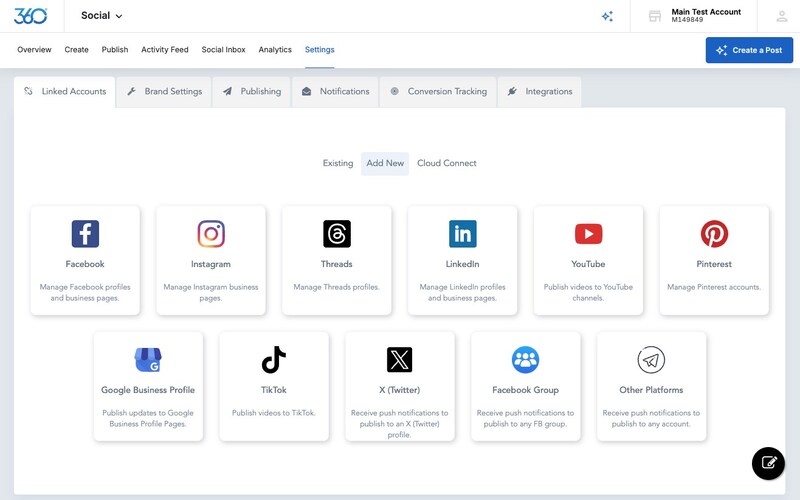This screenshot has height=500, width=800.
Task: Choose the TikTok logo icon
Action: click(274, 360)
